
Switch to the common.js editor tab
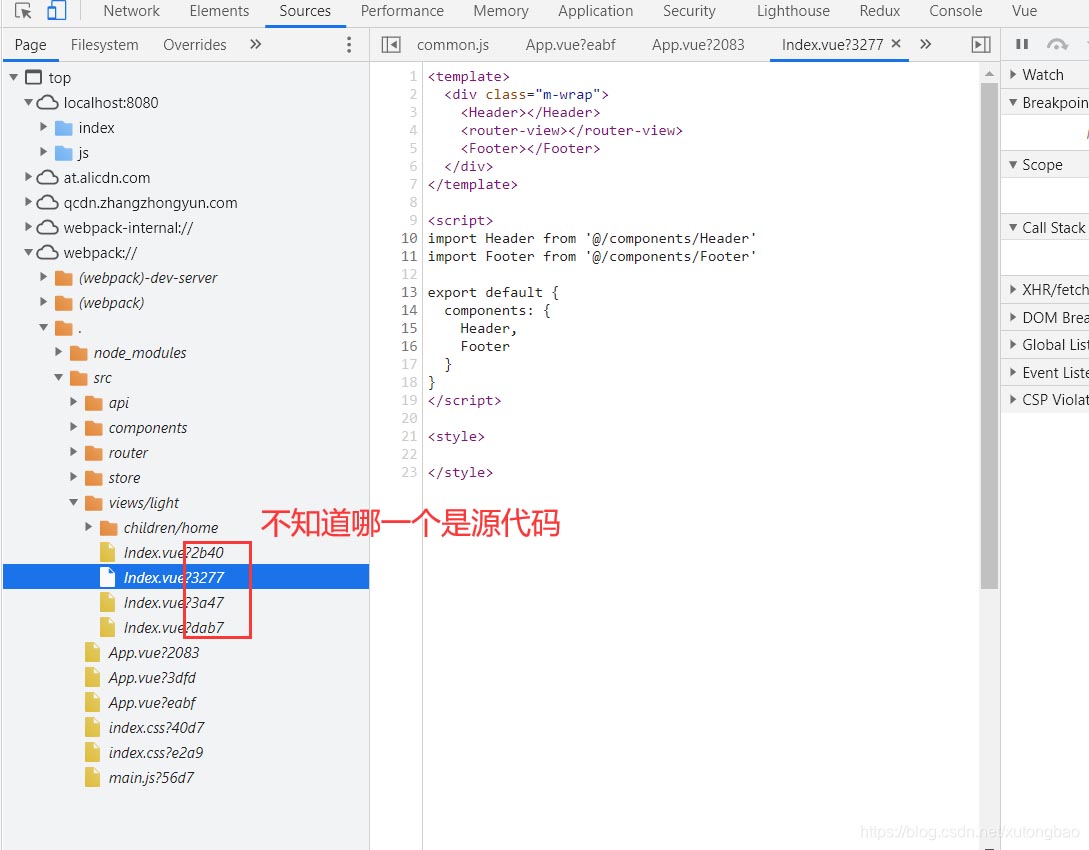pos(452,44)
